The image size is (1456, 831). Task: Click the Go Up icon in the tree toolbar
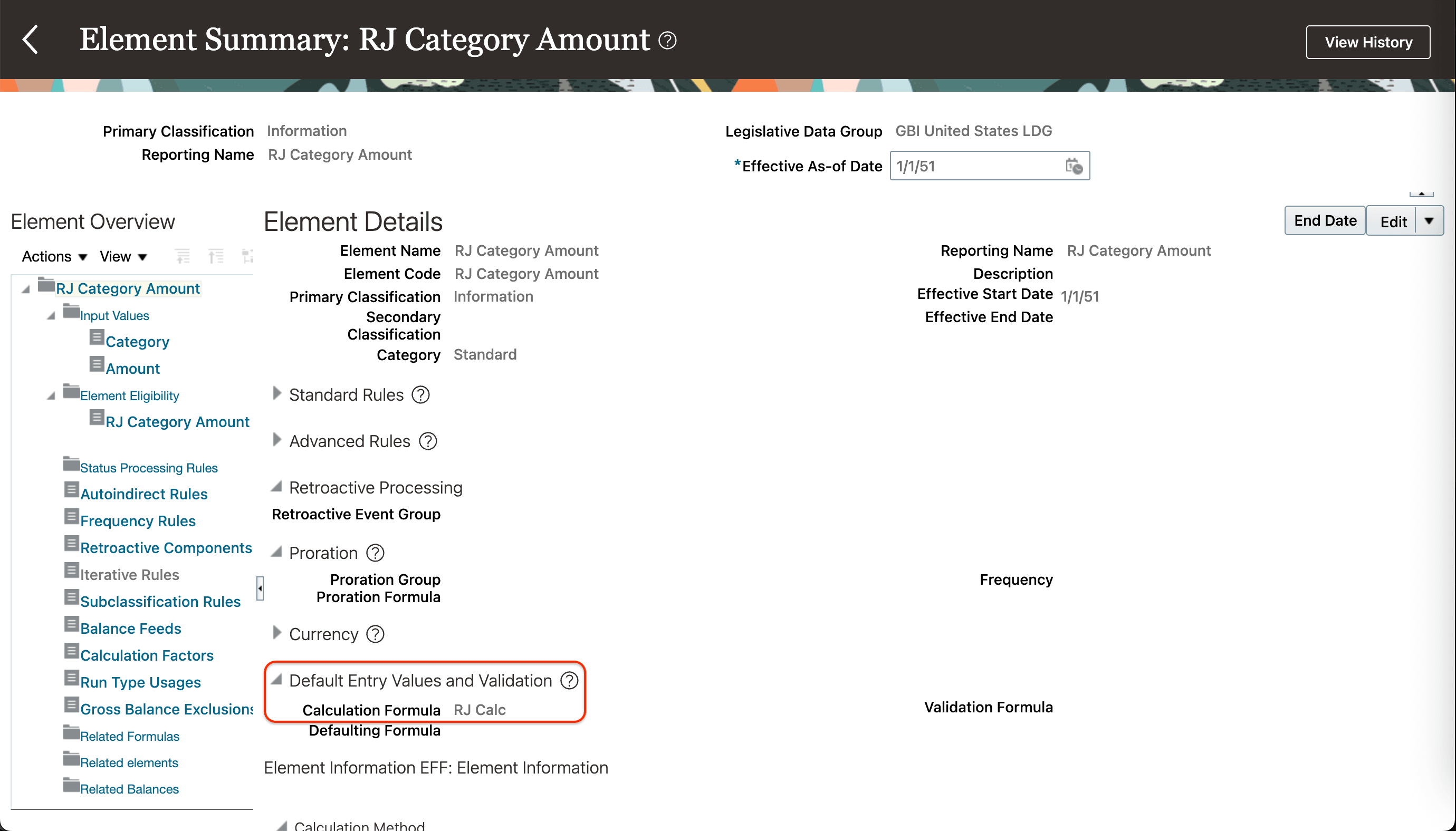tap(216, 256)
